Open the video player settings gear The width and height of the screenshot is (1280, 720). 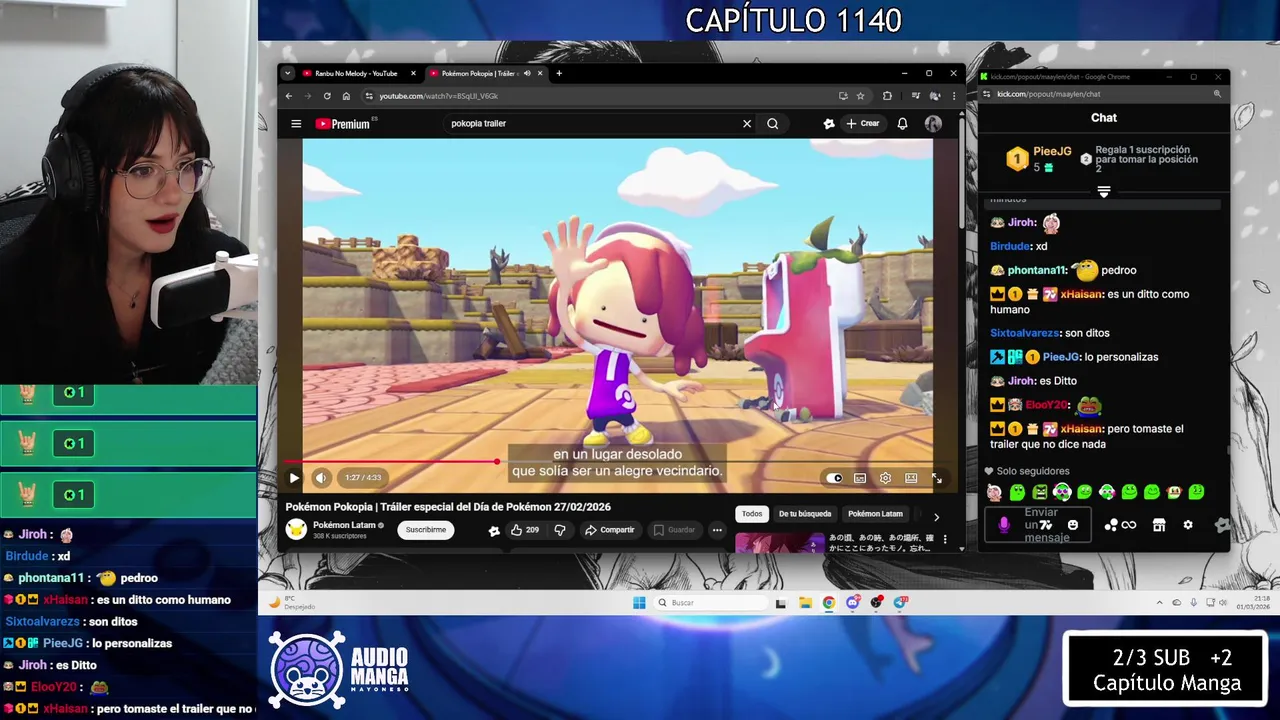point(885,478)
